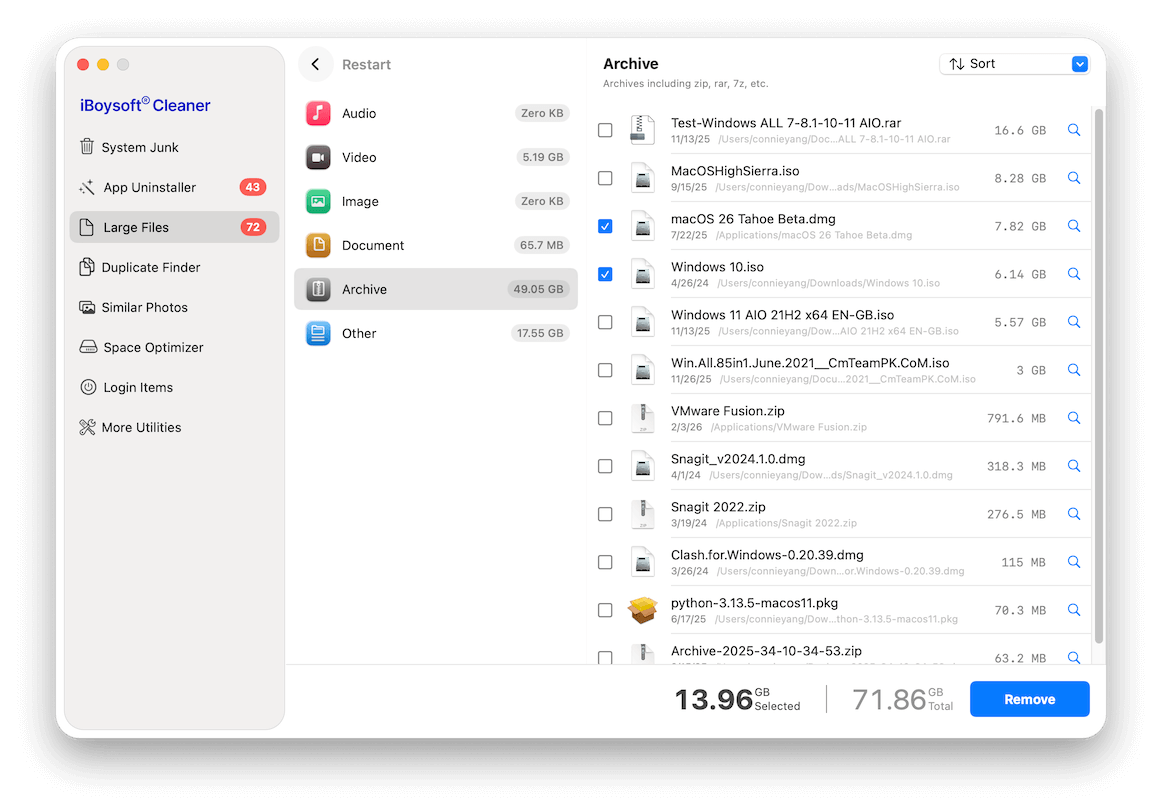1162x812 pixels.
Task: Uncheck macOS 26 Tahoe Beta.dmg checkbox
Action: [x=605, y=226]
